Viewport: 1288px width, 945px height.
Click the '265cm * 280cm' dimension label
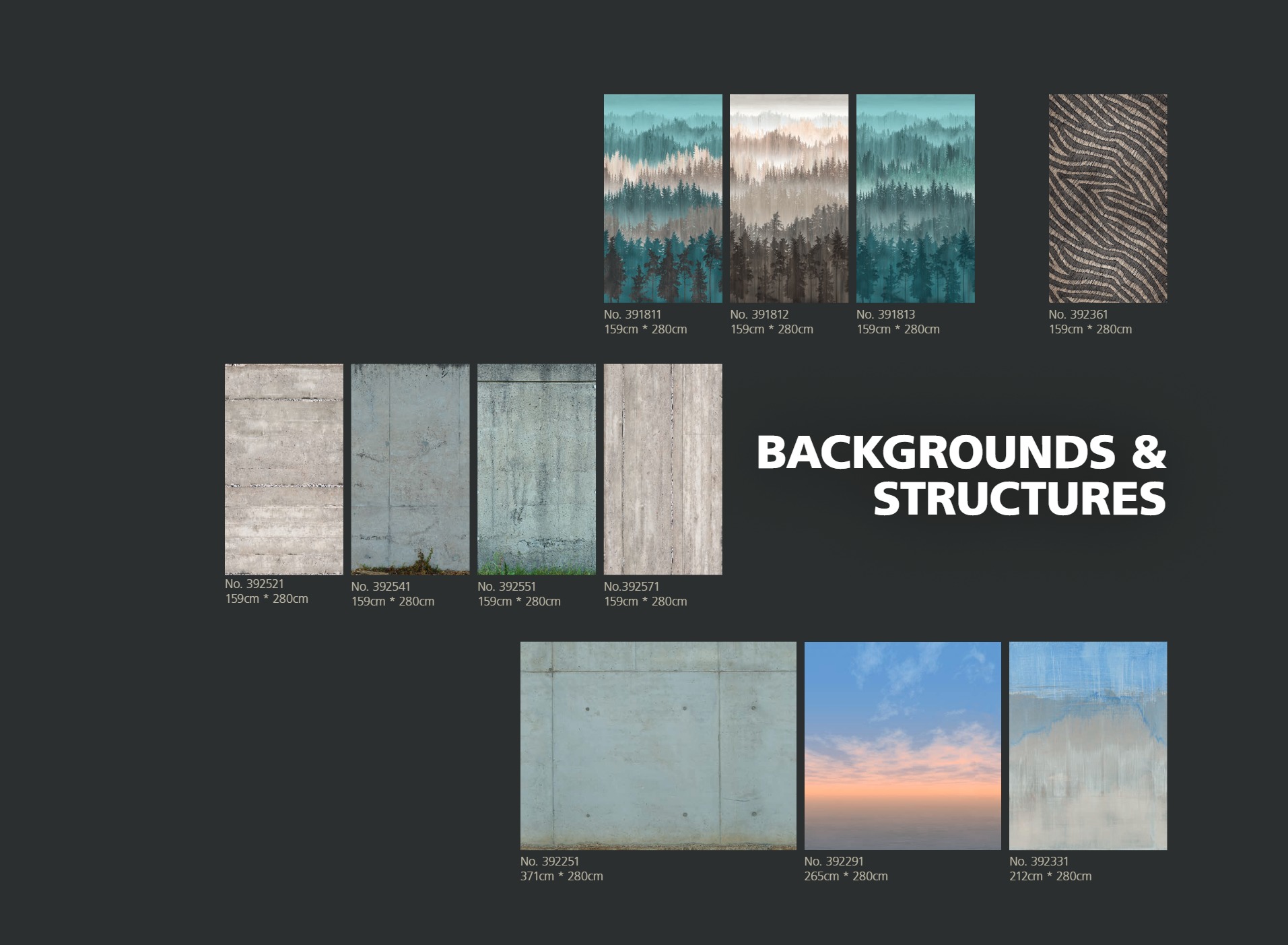(846, 876)
